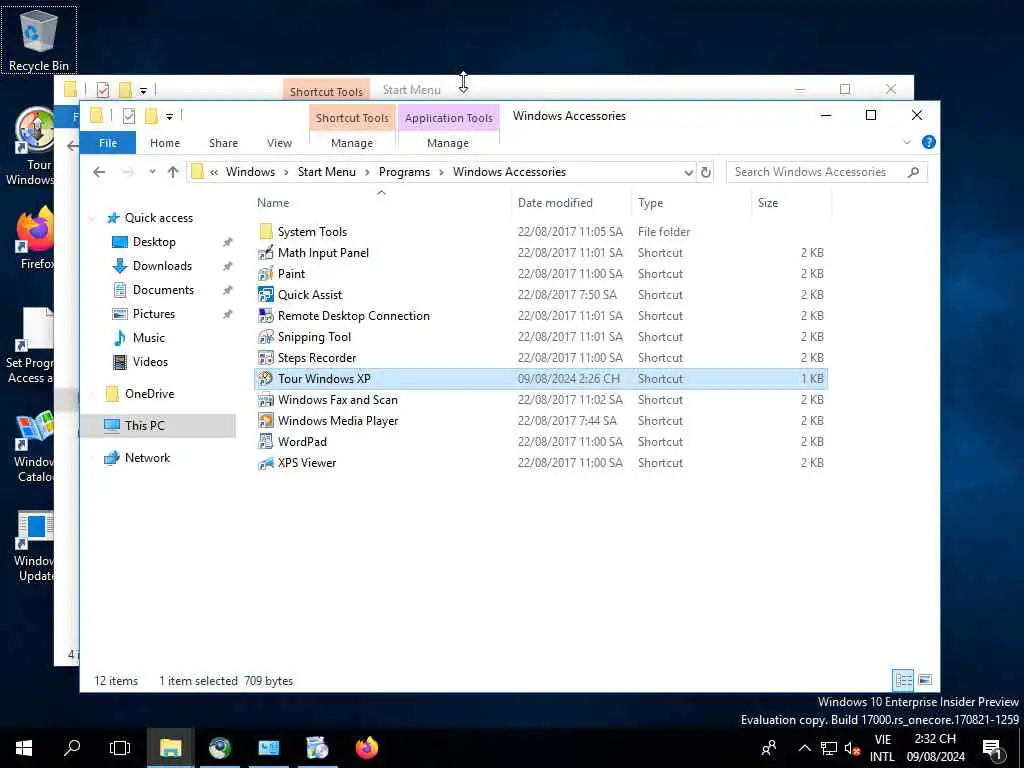Image resolution: width=1024 pixels, height=768 pixels.
Task: Click New Folder icon in quick access toolbar
Action: tap(151, 116)
